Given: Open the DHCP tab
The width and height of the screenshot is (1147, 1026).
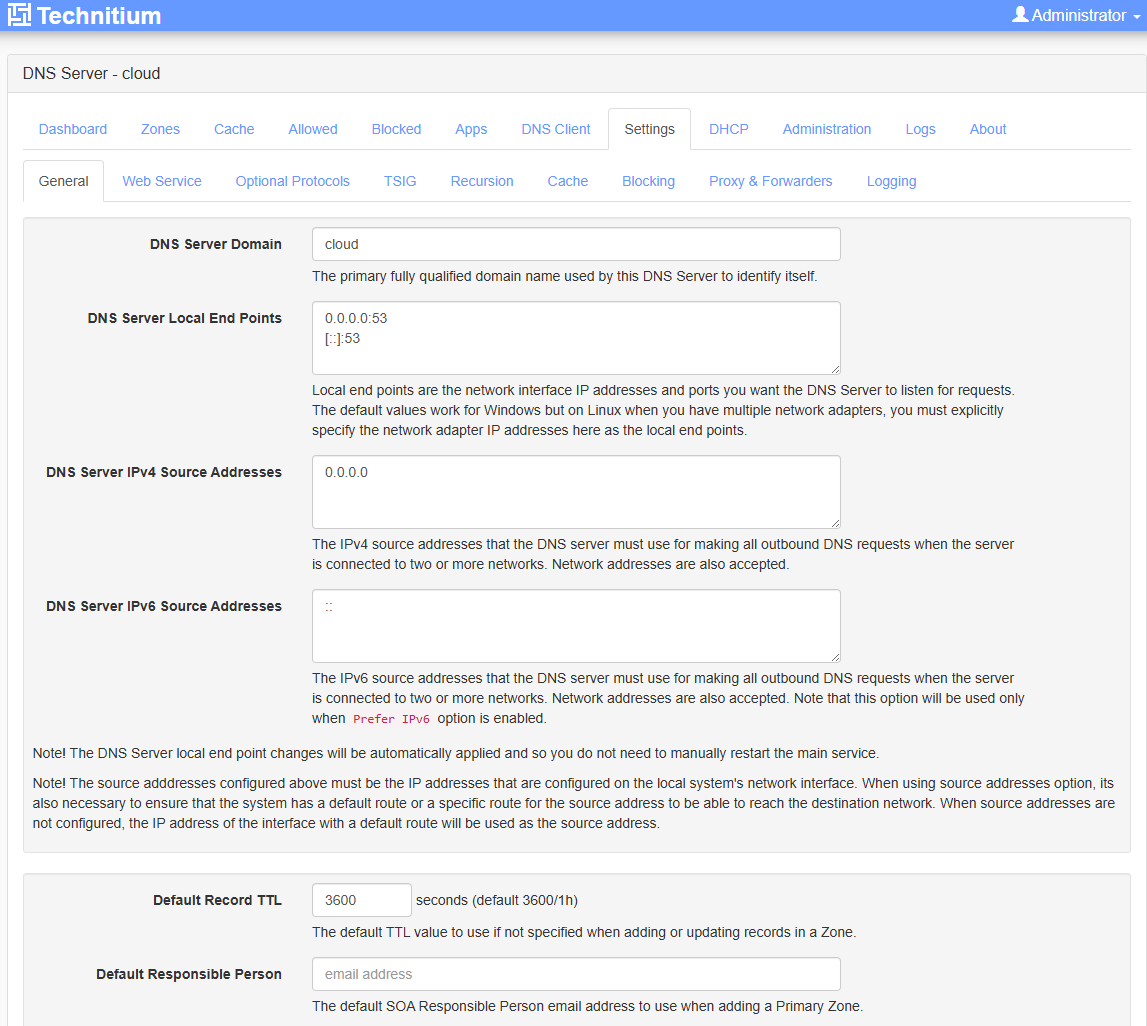Looking at the screenshot, I should pos(729,129).
